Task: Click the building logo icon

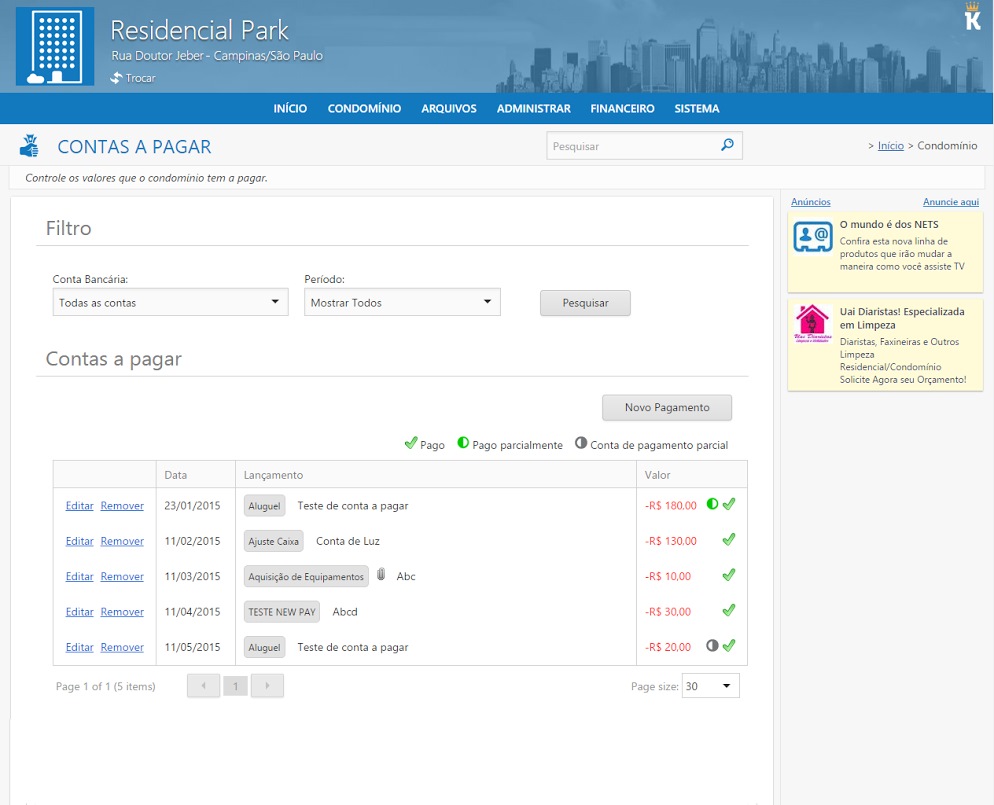Action: (x=54, y=47)
